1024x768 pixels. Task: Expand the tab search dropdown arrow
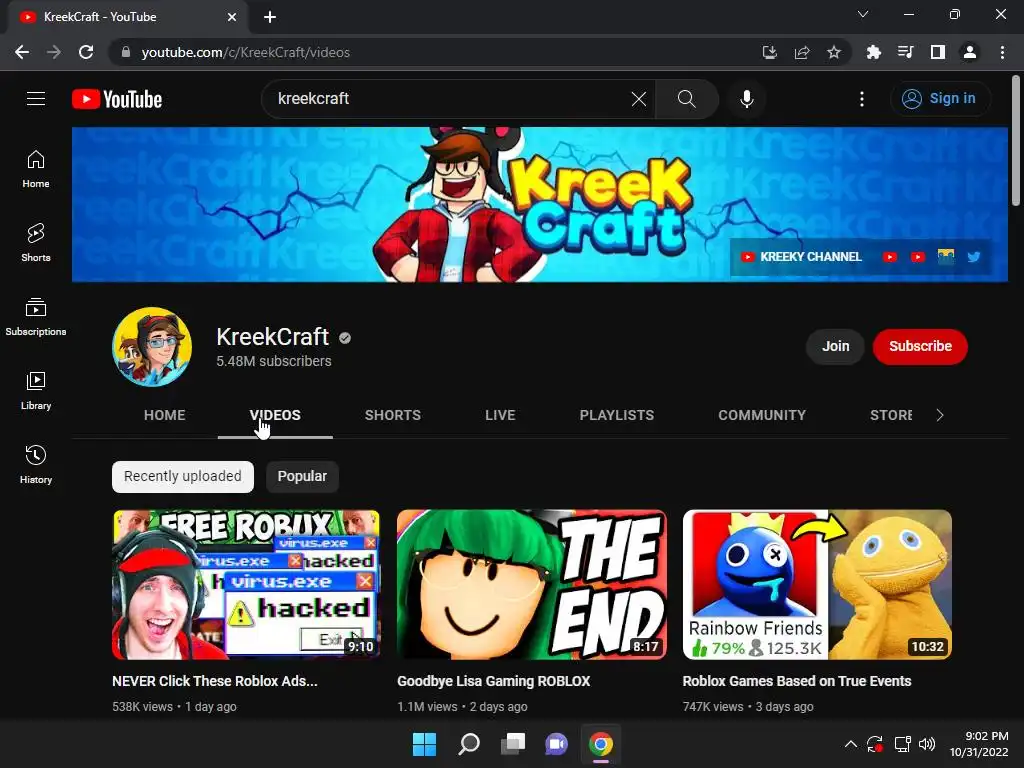click(863, 14)
